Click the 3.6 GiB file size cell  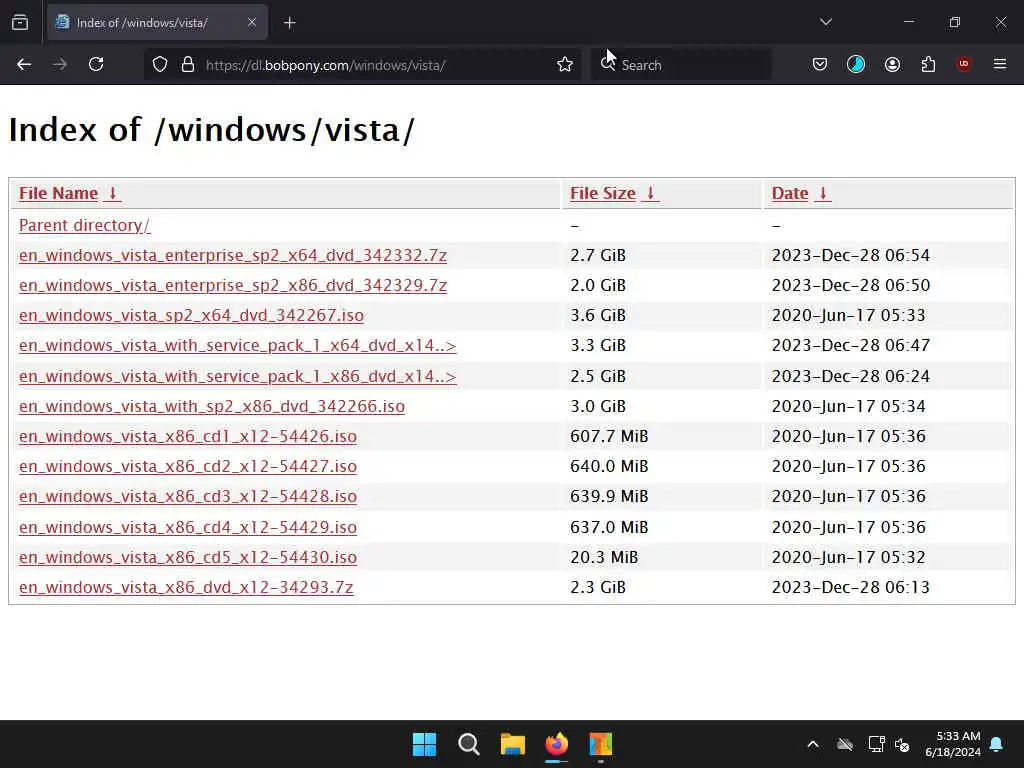coord(598,315)
